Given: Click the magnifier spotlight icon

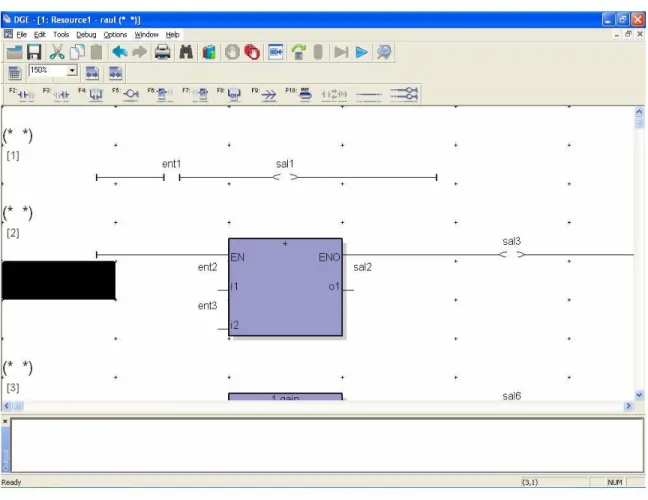Looking at the screenshot, I should [x=384, y=52].
